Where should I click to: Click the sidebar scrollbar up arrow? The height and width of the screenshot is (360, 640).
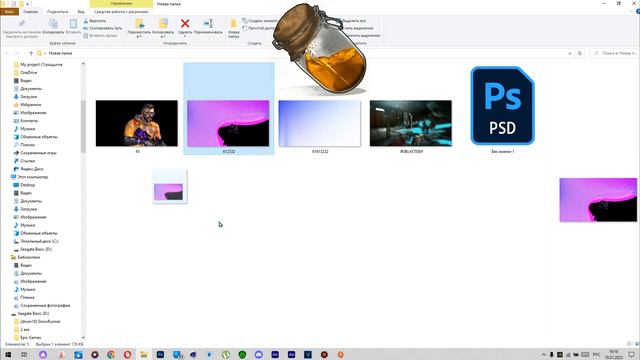tap(83, 64)
